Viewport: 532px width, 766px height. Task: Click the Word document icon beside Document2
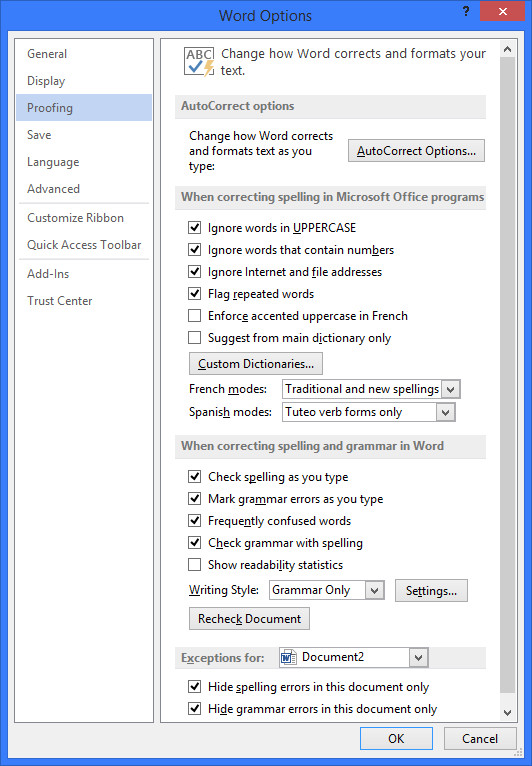[288, 658]
